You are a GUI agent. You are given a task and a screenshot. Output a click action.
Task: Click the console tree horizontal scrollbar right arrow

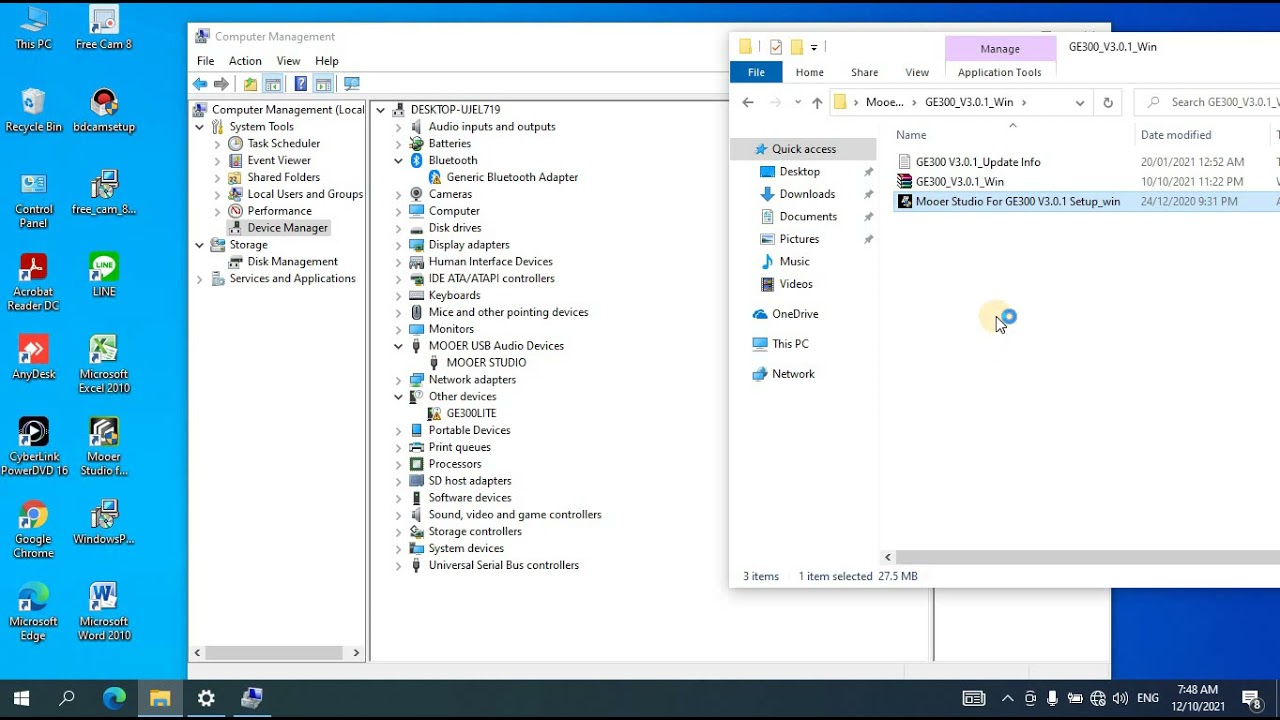click(356, 653)
